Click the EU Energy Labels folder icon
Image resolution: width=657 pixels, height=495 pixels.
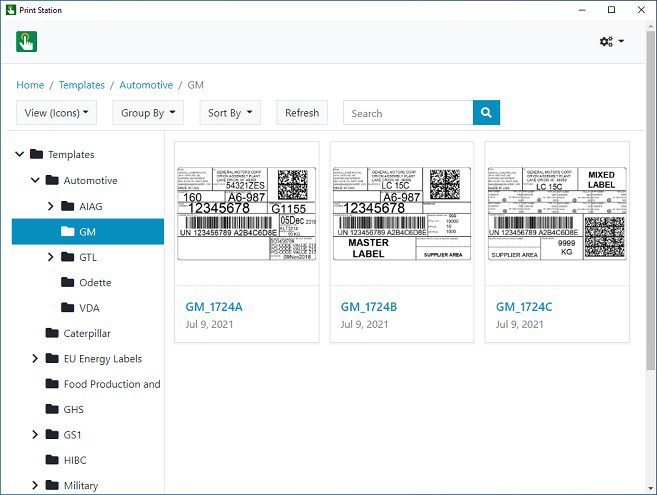coord(52,358)
